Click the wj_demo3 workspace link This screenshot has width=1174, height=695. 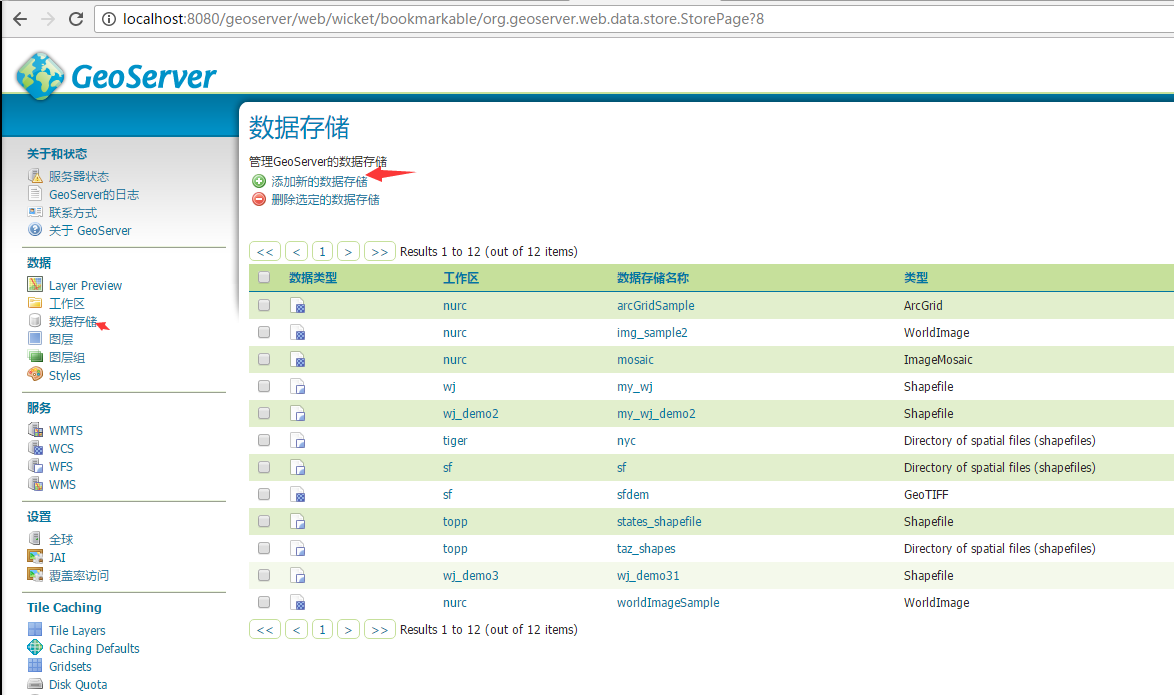pos(470,575)
